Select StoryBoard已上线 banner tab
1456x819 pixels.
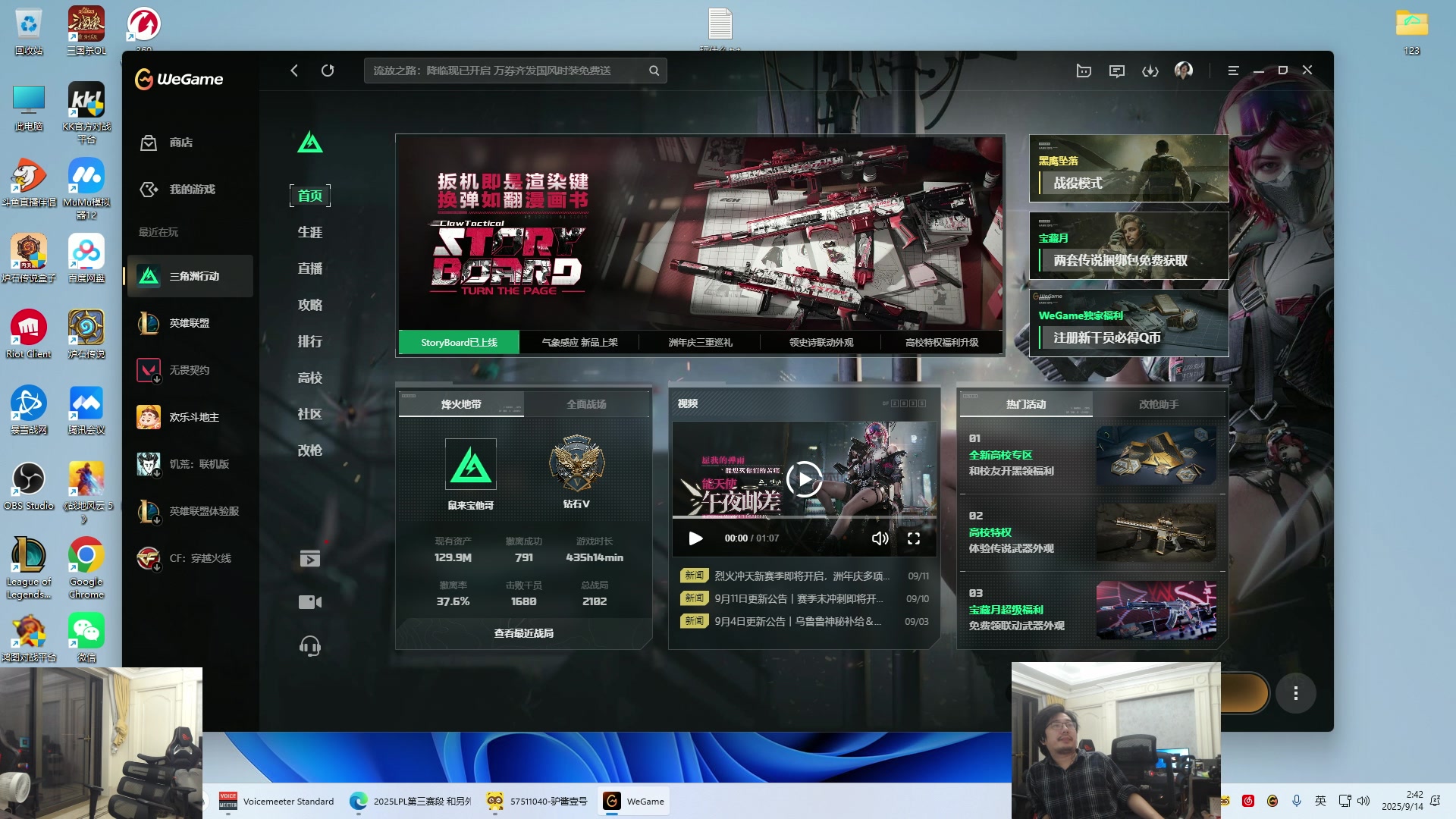[459, 342]
